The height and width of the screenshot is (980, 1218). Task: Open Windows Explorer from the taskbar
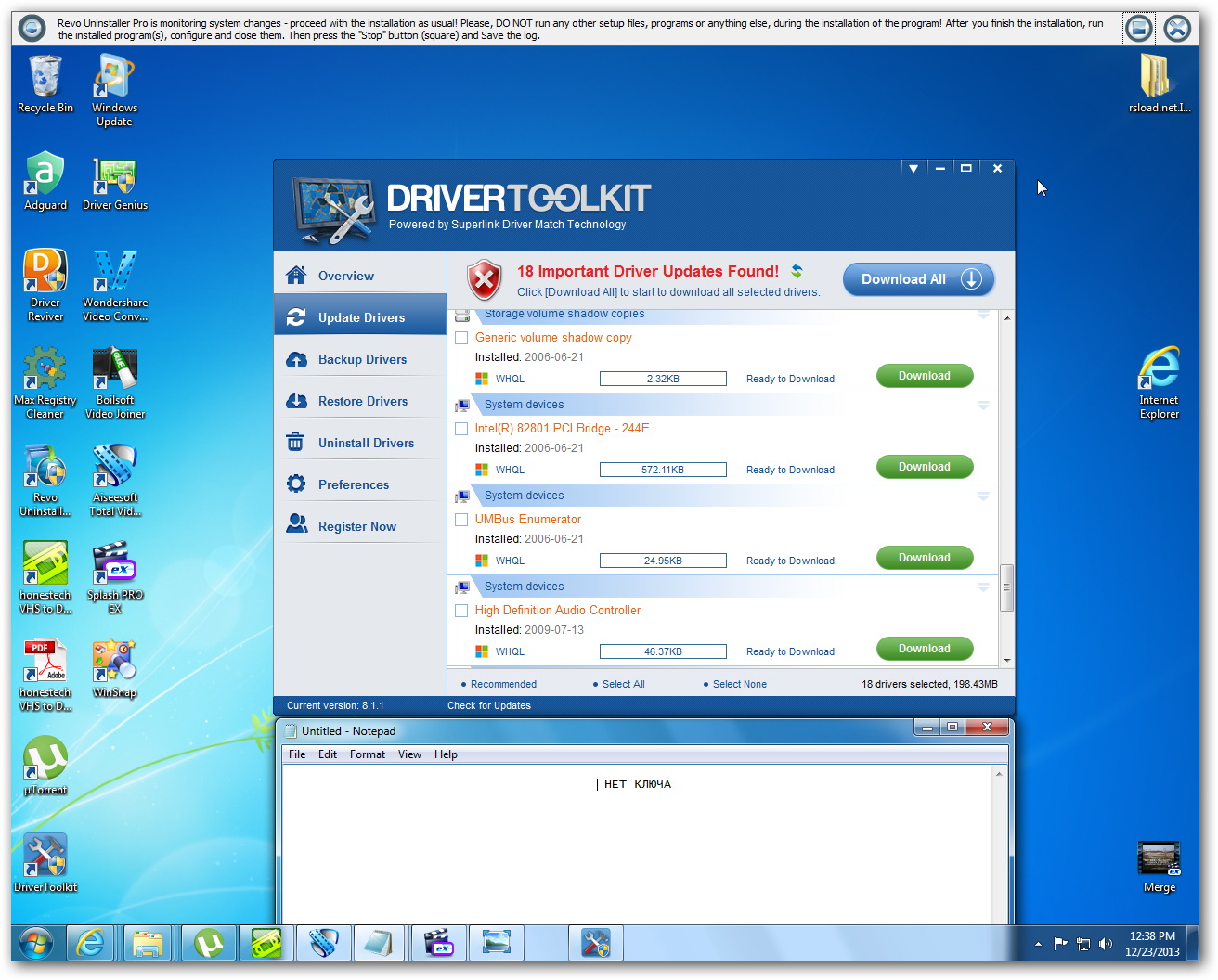click(x=148, y=944)
